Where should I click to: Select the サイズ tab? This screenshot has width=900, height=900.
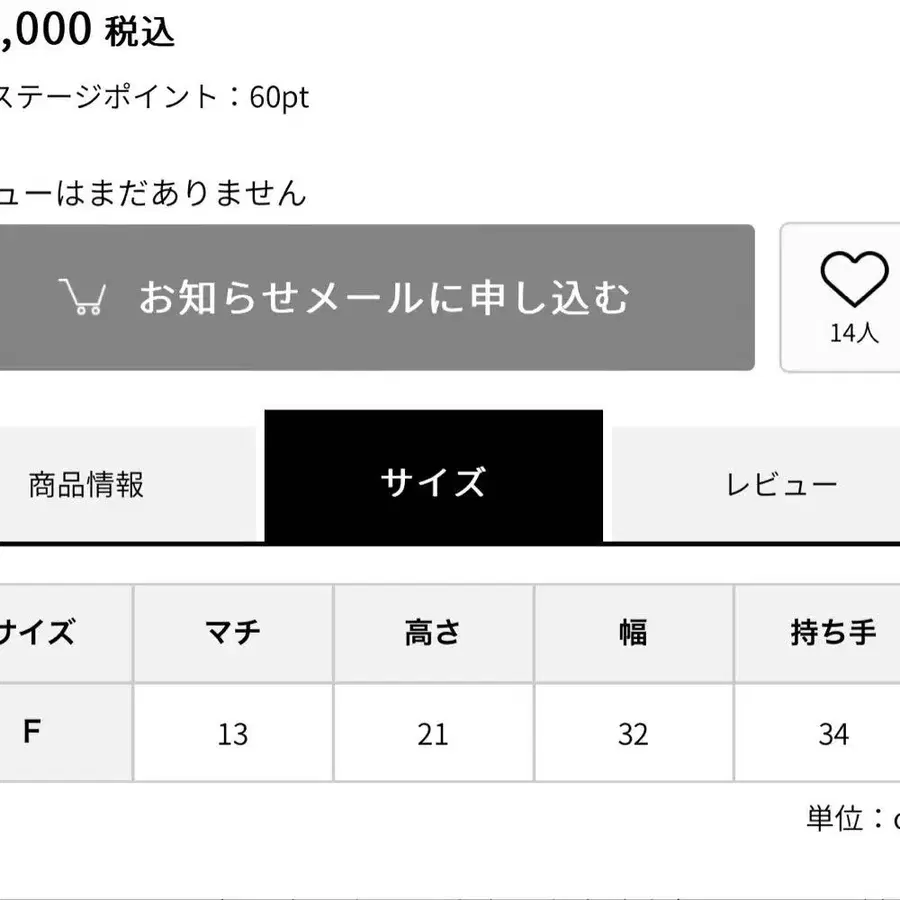[433, 483]
